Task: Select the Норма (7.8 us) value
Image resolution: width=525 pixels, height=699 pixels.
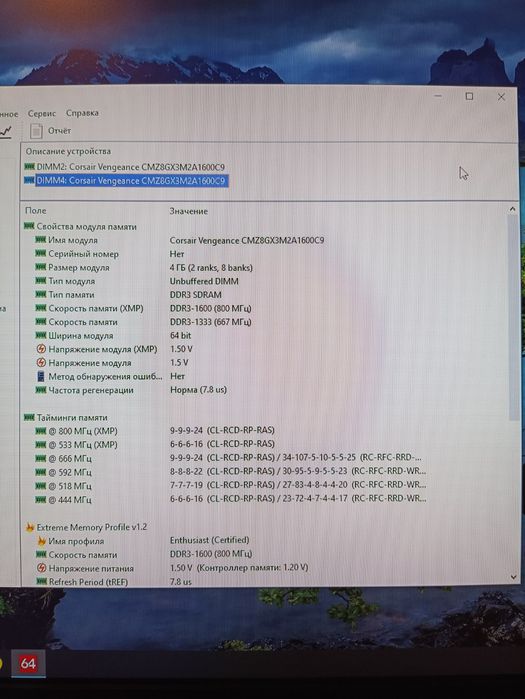Action: tap(198, 390)
